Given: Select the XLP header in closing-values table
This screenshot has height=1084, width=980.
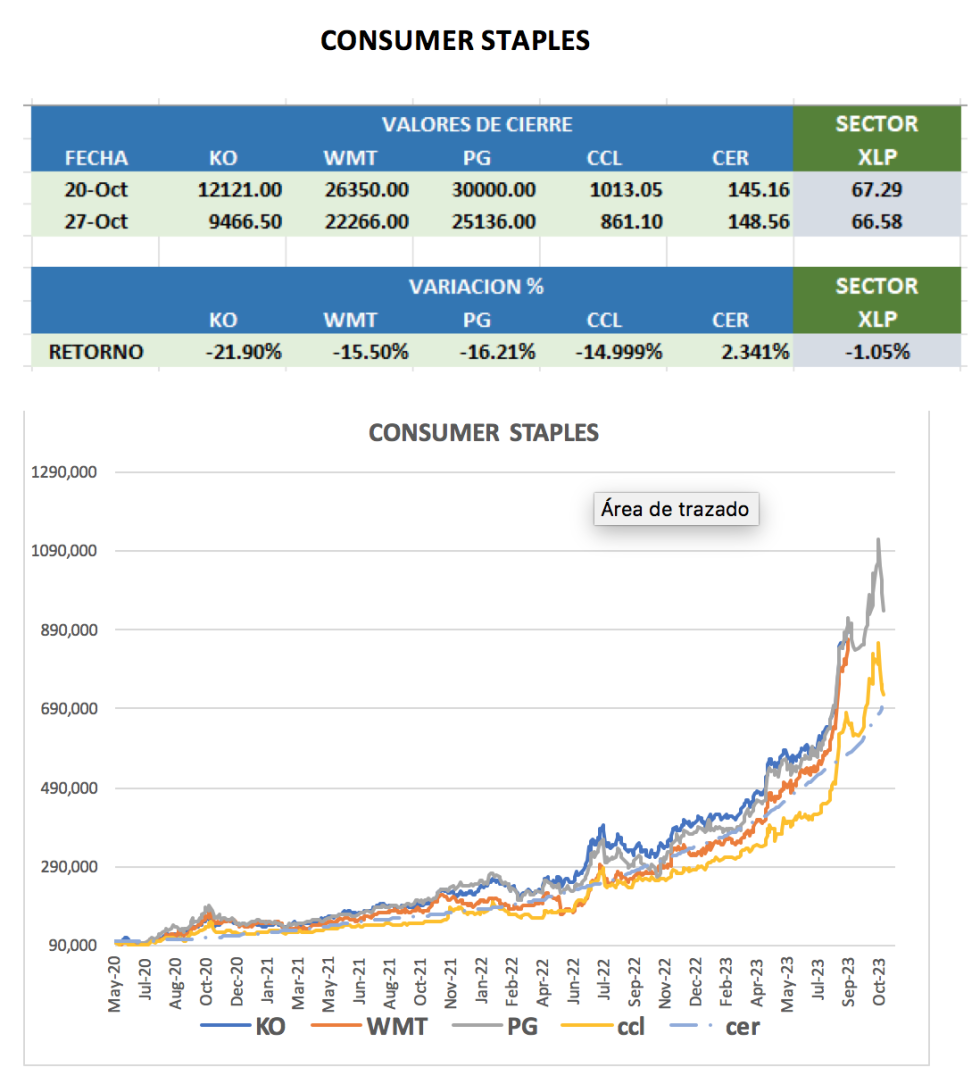Looking at the screenshot, I should 877,158.
